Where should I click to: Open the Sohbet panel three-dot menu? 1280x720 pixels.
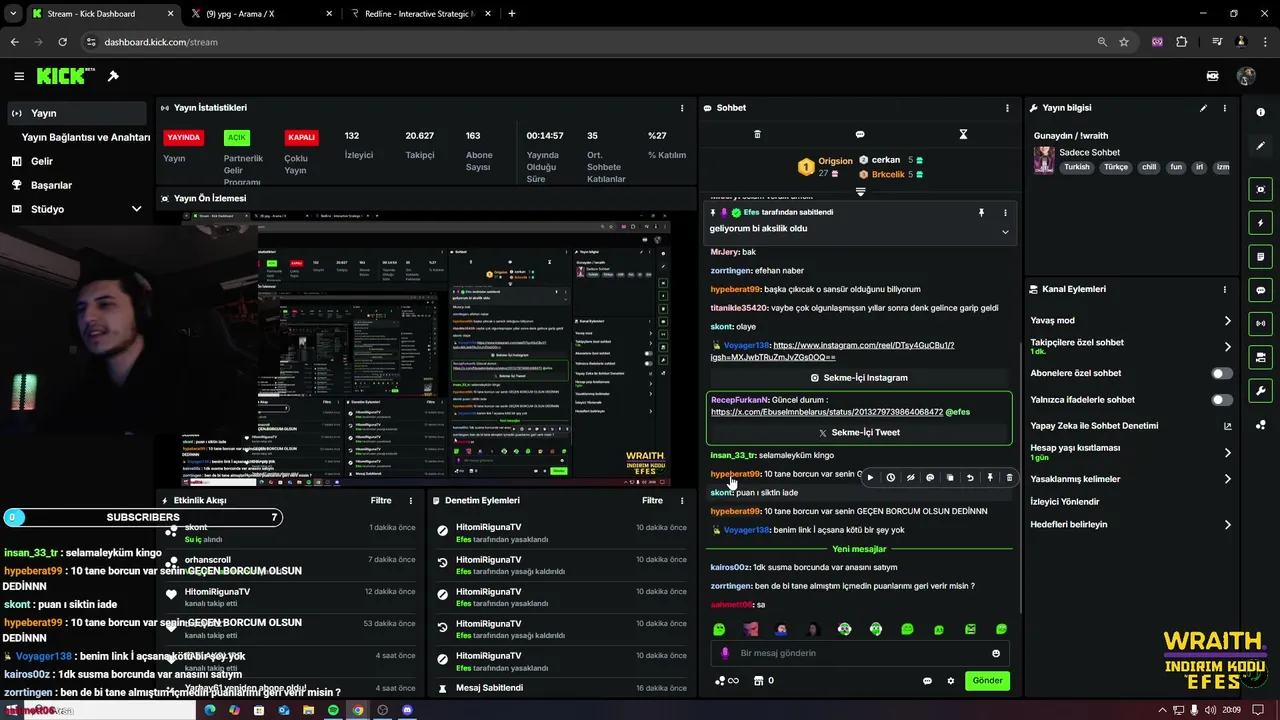[x=1007, y=108]
